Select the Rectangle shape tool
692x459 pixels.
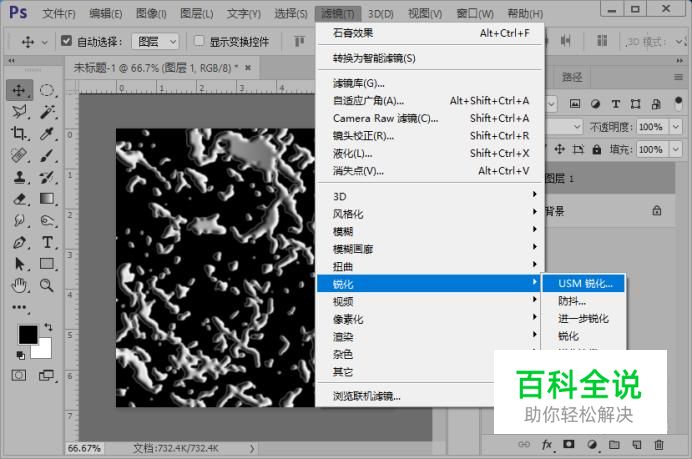click(47, 263)
